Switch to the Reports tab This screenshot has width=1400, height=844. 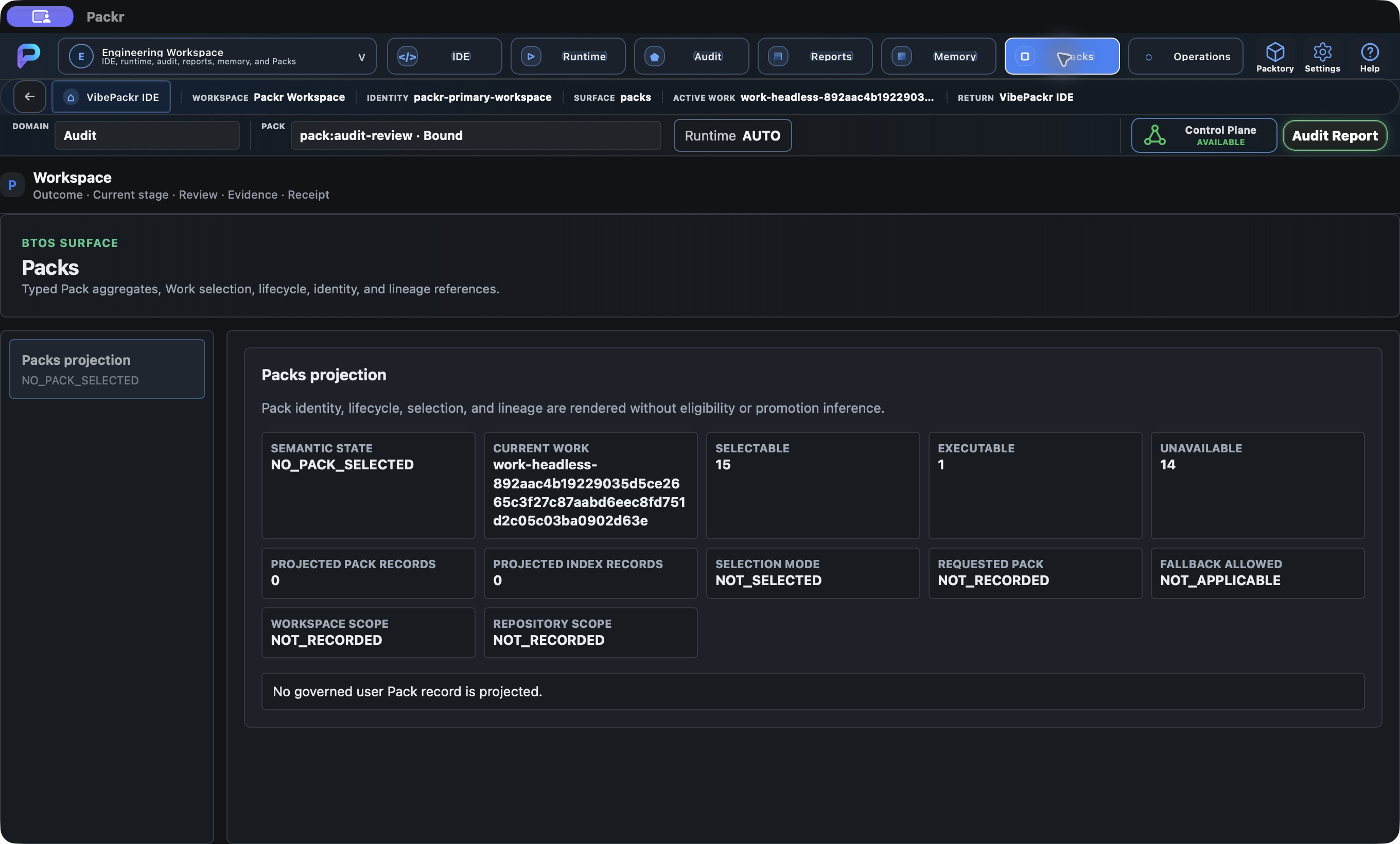point(815,56)
